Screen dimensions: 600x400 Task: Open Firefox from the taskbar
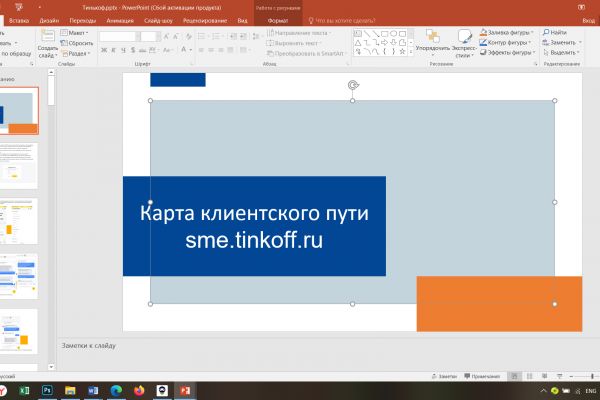coord(139,390)
